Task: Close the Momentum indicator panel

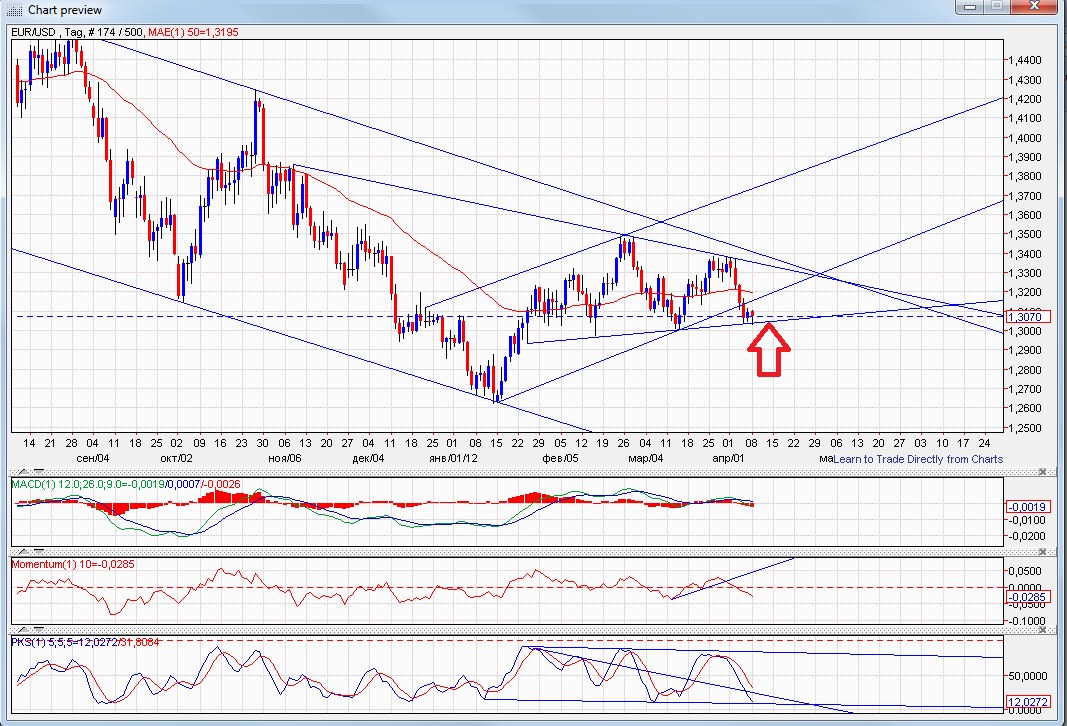Action: pyautogui.click(x=1042, y=551)
